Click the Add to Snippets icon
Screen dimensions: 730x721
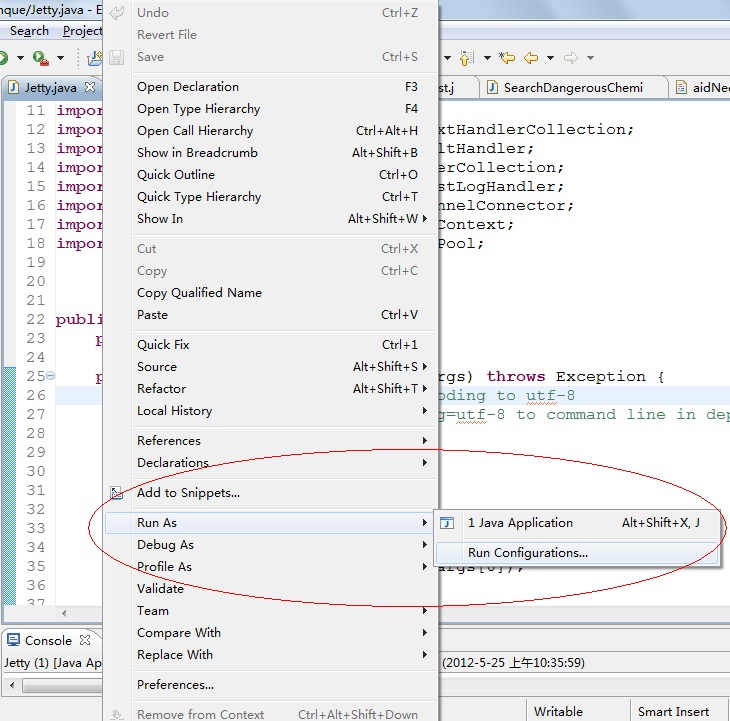116,493
